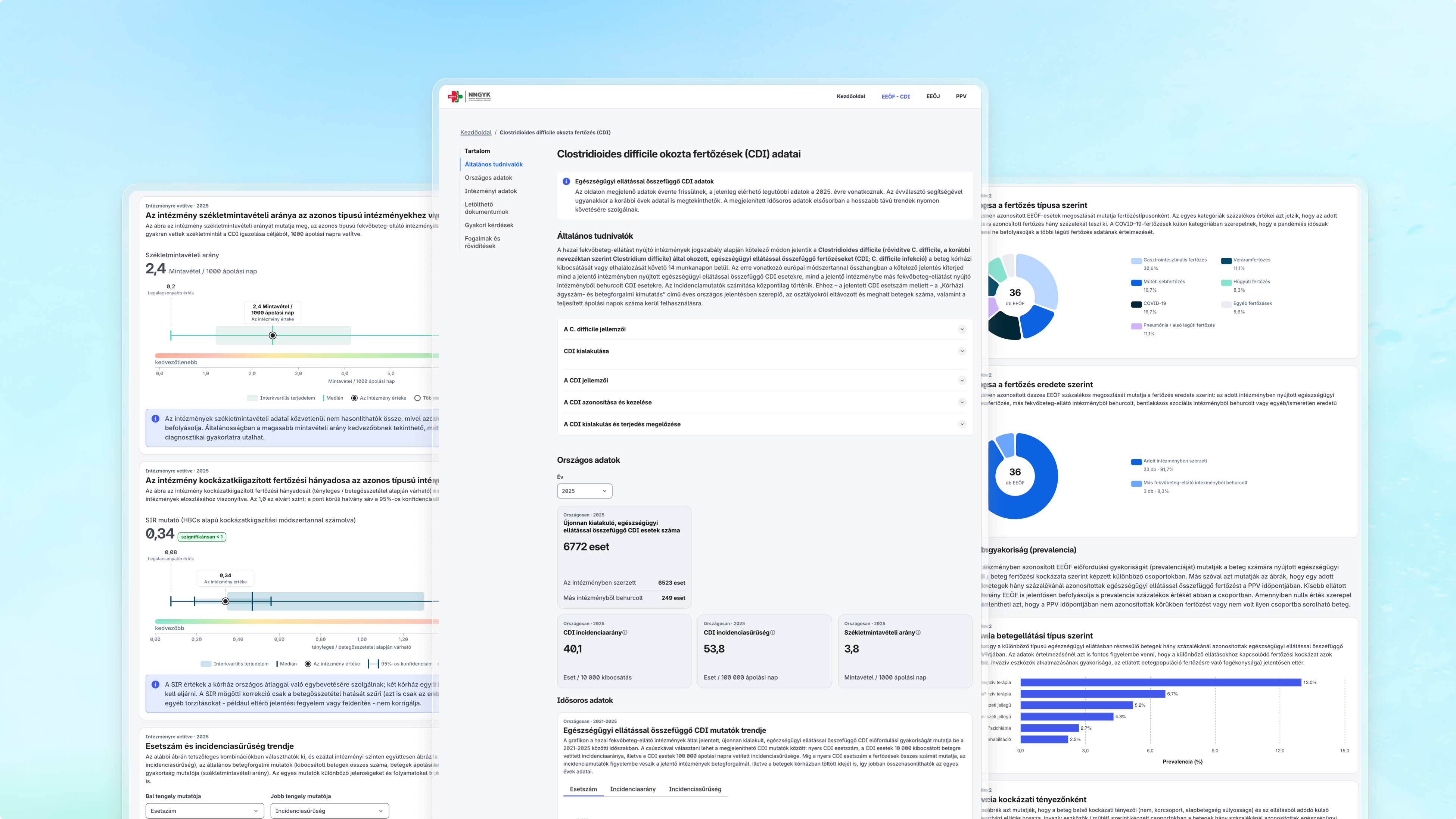Click the 0,34 marker on SIR range chart
Screen dimensions: 1456x819
click(x=225, y=601)
